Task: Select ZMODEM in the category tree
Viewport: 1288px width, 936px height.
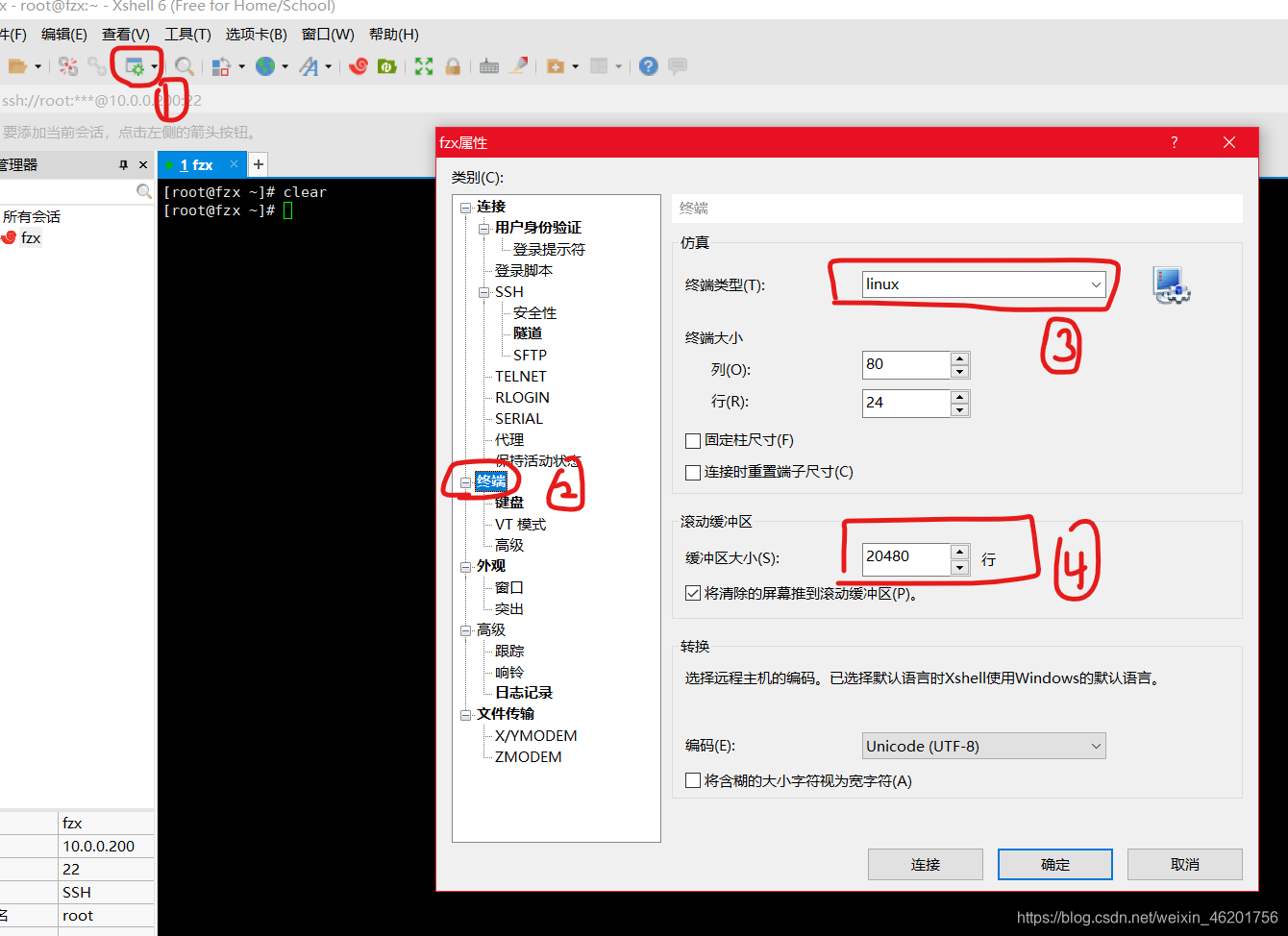Action: (528, 757)
